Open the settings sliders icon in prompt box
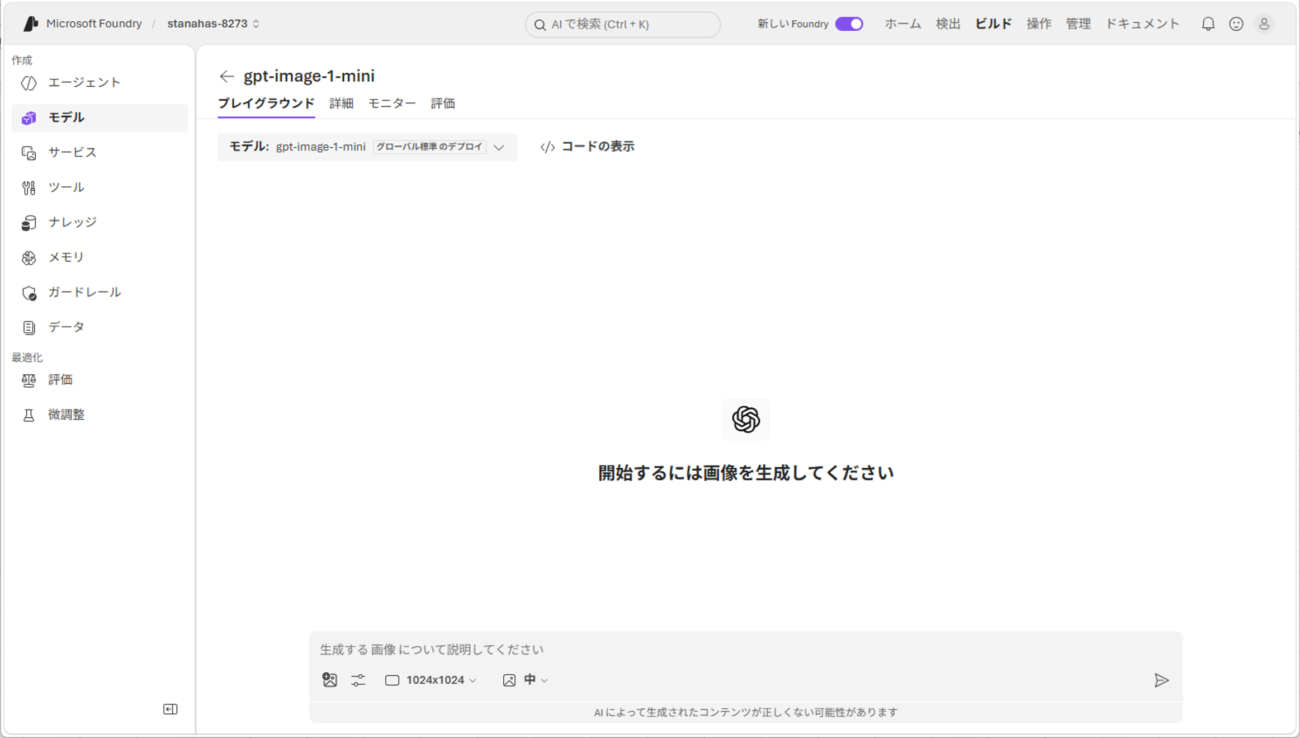This screenshot has width=1300, height=738. [358, 680]
